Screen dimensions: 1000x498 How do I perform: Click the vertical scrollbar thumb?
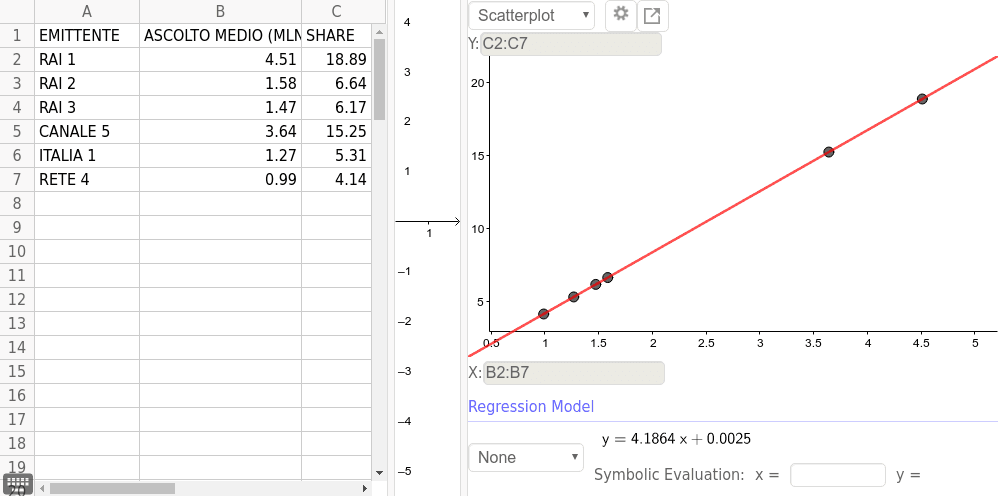(x=379, y=80)
